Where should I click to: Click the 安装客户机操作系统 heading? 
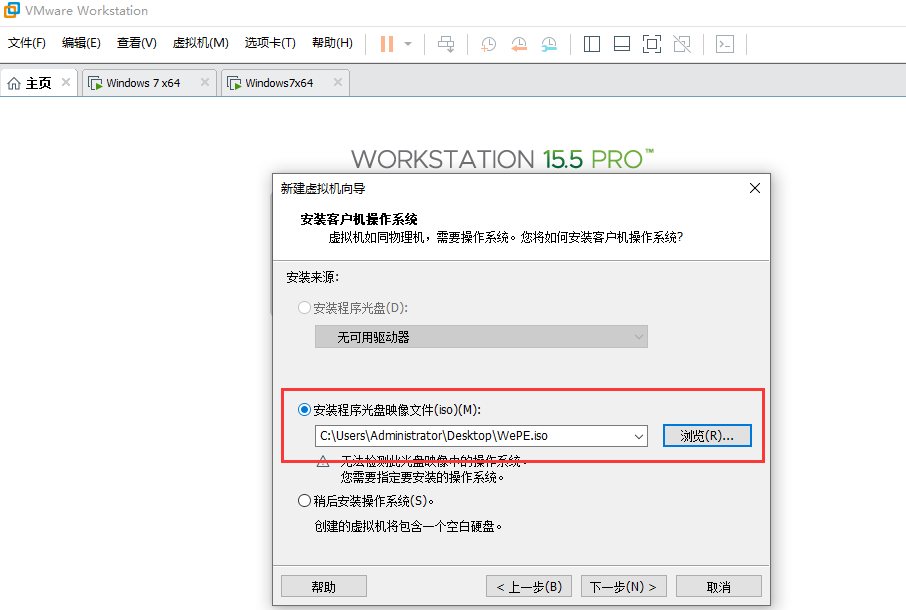click(359, 220)
